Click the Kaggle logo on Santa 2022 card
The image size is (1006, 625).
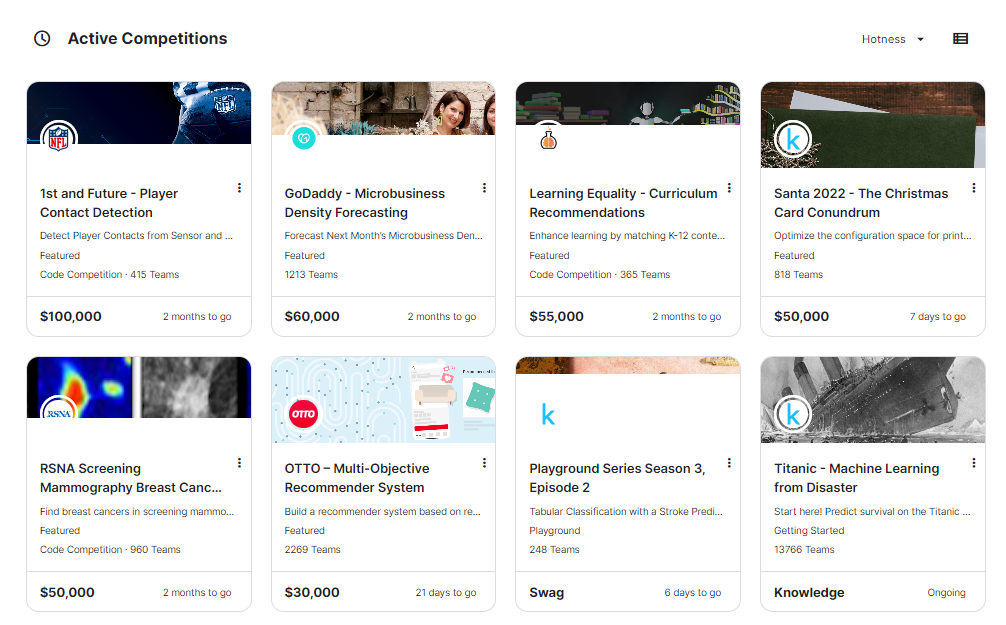click(792, 140)
